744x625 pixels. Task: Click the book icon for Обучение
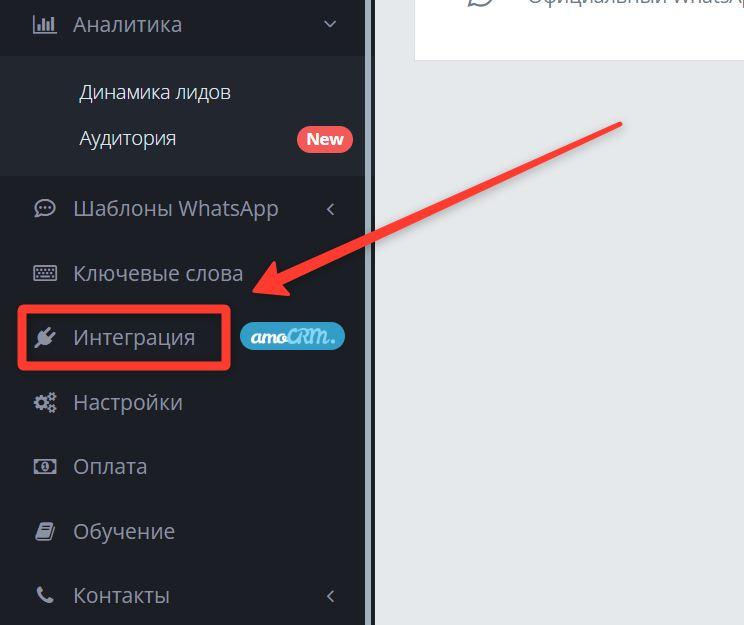coord(45,531)
